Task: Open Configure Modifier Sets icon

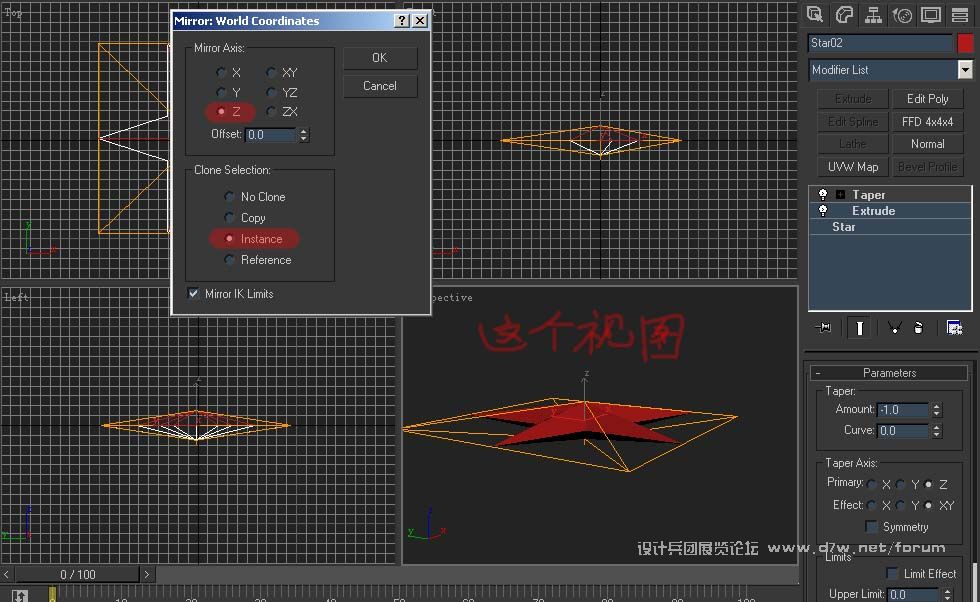Action: 954,328
